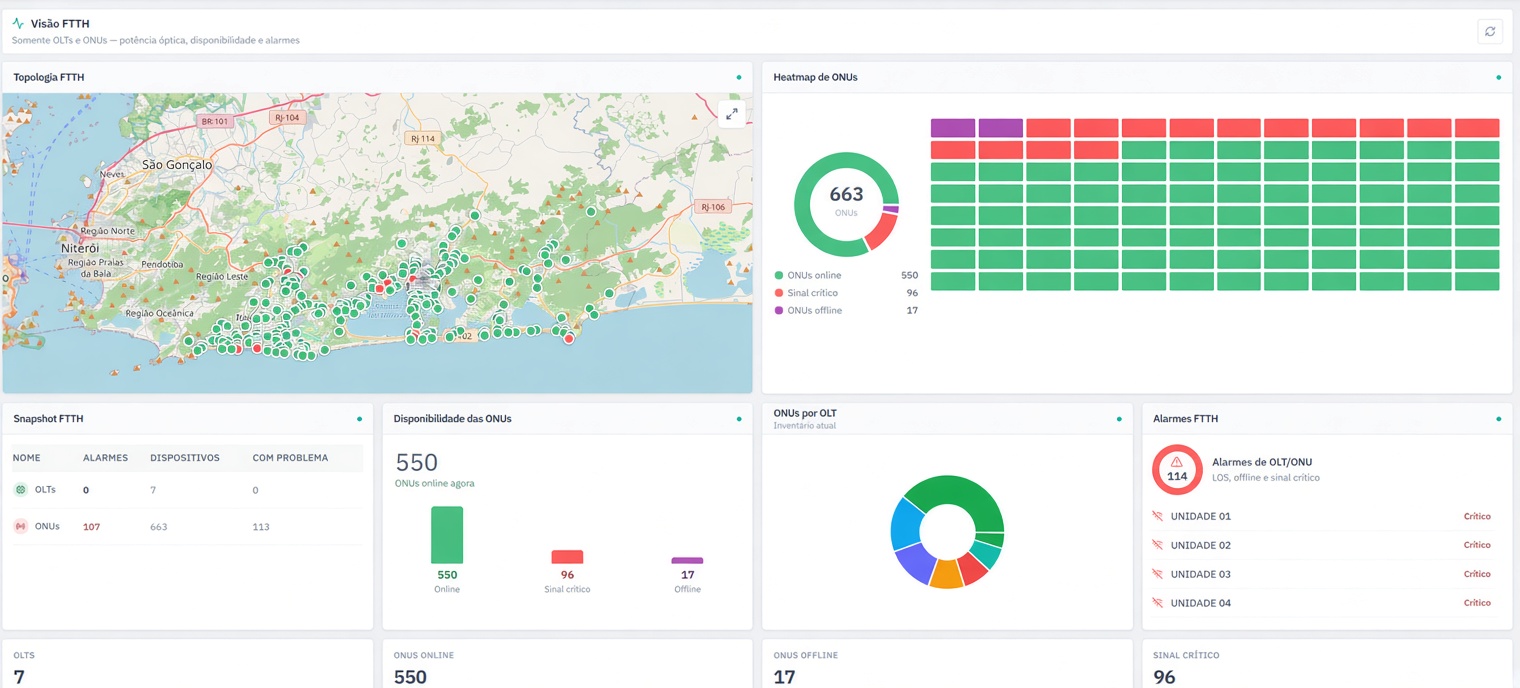This screenshot has width=1520, height=688.
Task: Click the 'Alarmes de OLT/ONU' heading
Action: 1262,462
